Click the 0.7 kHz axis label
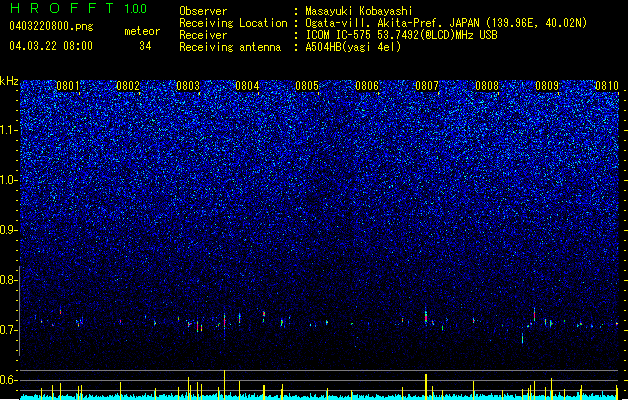 click(9, 330)
